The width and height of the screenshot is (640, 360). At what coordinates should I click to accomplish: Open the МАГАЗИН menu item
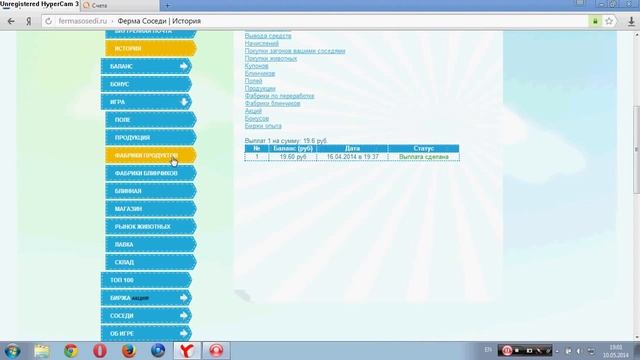(x=151, y=209)
